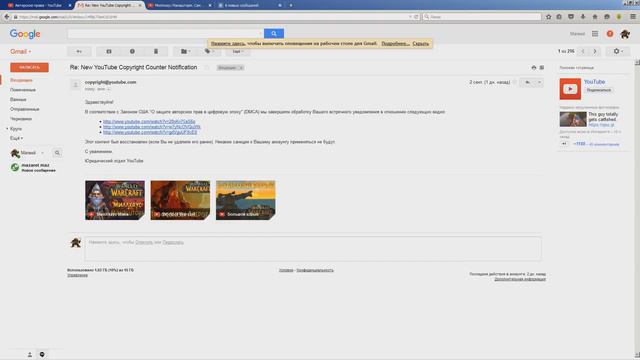Open the Gmail product switcher dropdown
Image resolution: width=640 pixels, height=360 pixels.
21,51
